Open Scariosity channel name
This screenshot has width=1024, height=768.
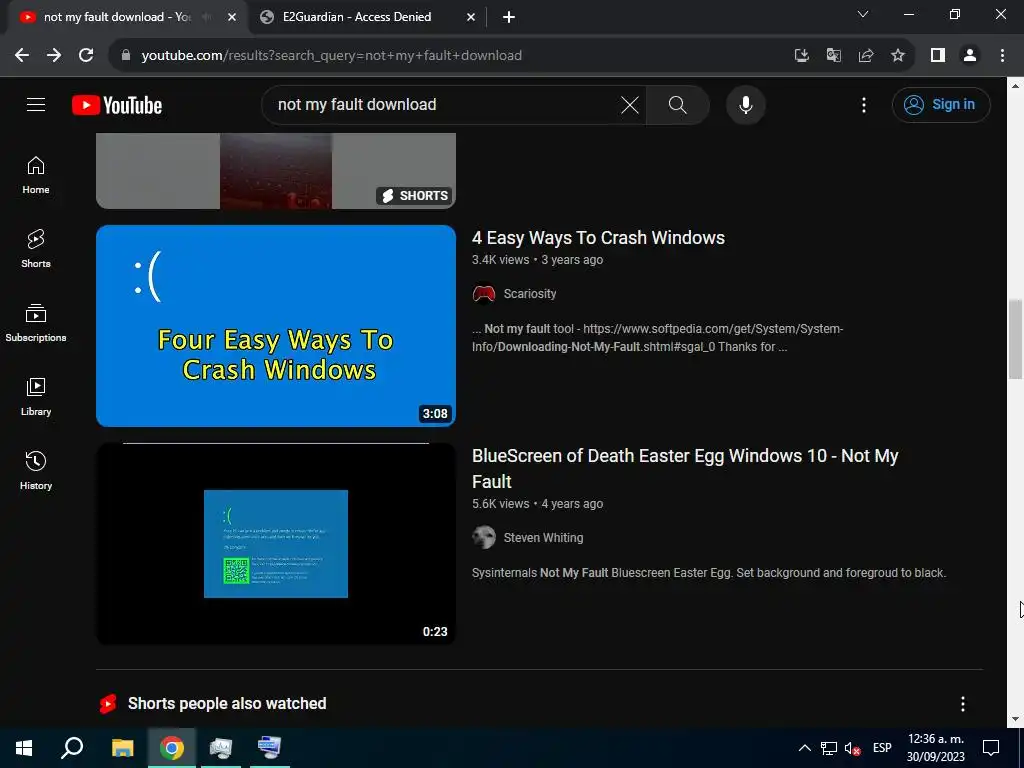coord(530,294)
